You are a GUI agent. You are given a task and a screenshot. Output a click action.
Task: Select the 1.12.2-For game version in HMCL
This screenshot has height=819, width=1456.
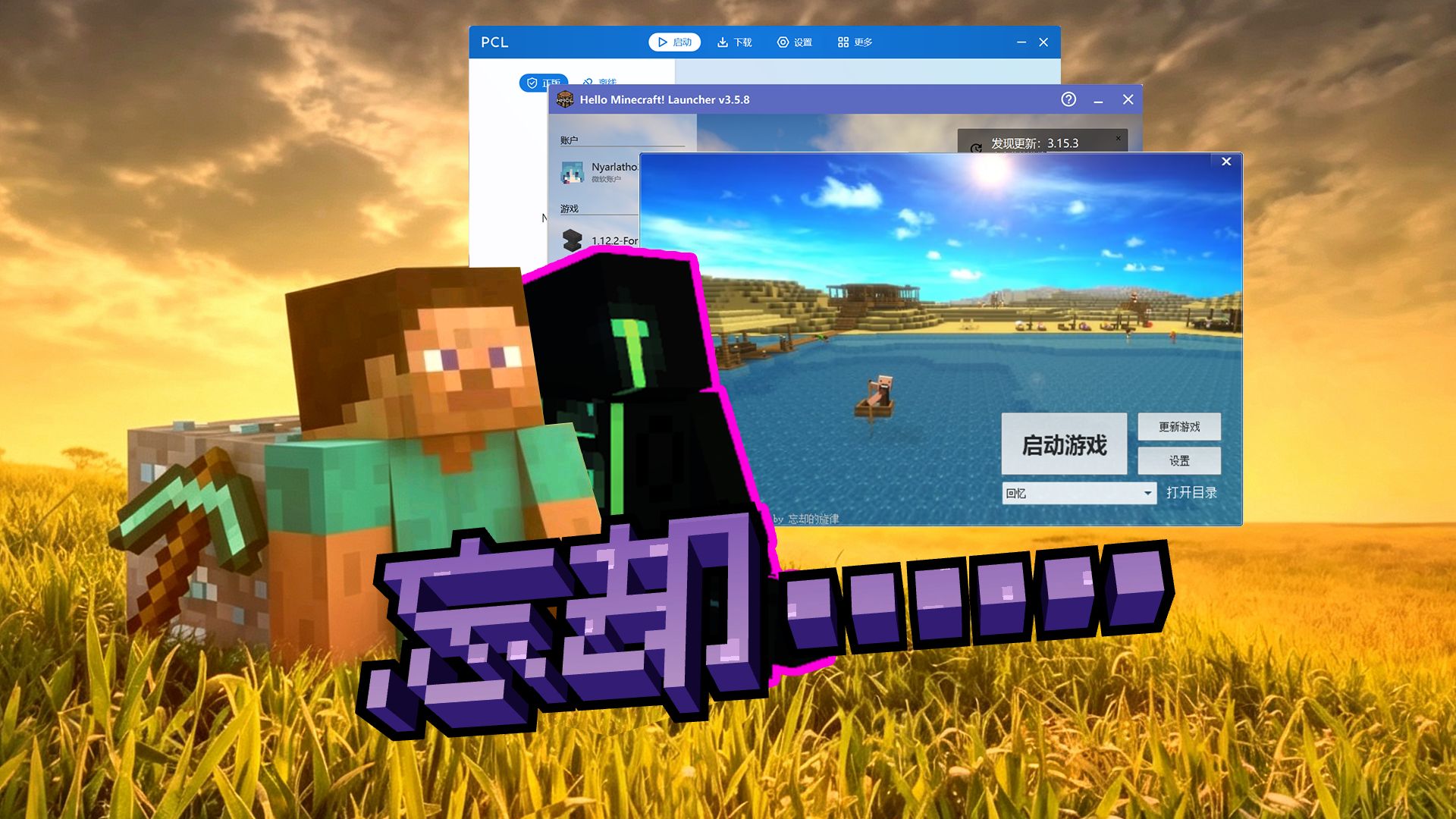pyautogui.click(x=615, y=240)
